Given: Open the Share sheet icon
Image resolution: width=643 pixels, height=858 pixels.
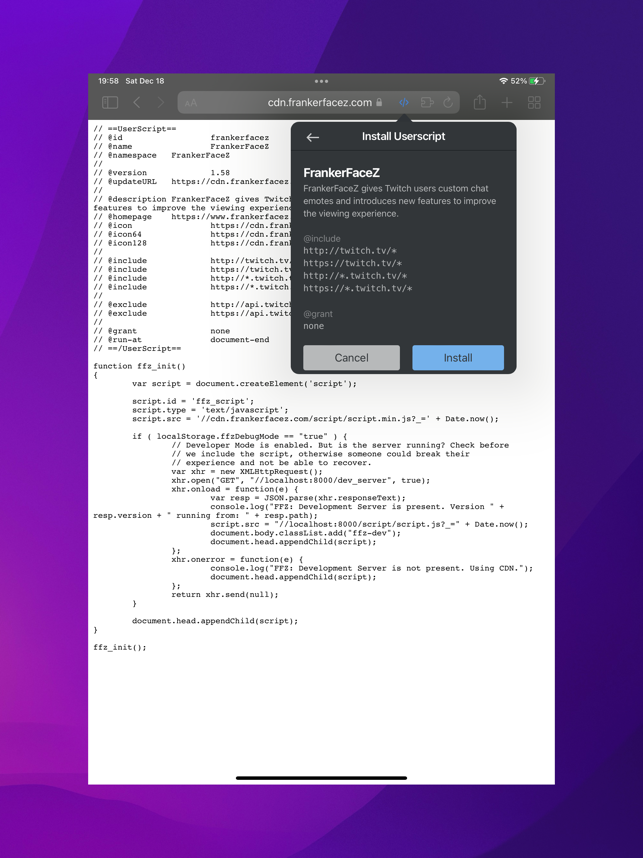Looking at the screenshot, I should tap(479, 102).
